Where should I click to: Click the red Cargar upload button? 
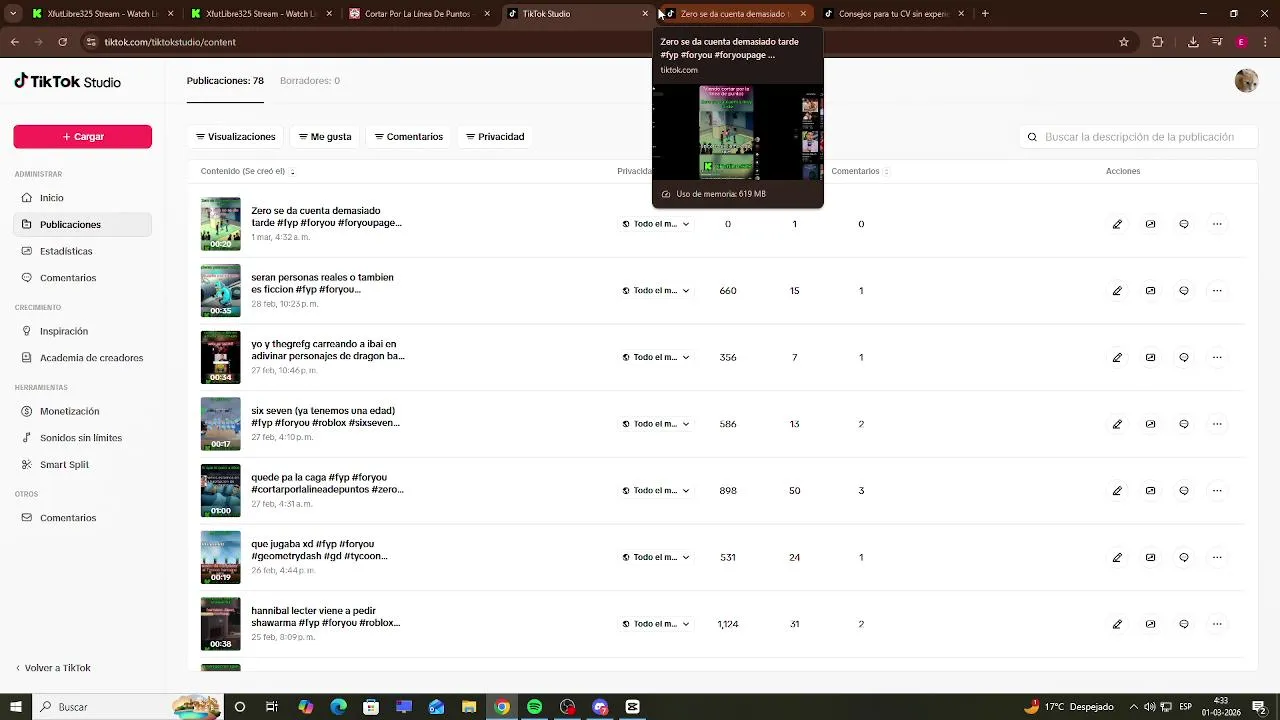(x=83, y=137)
